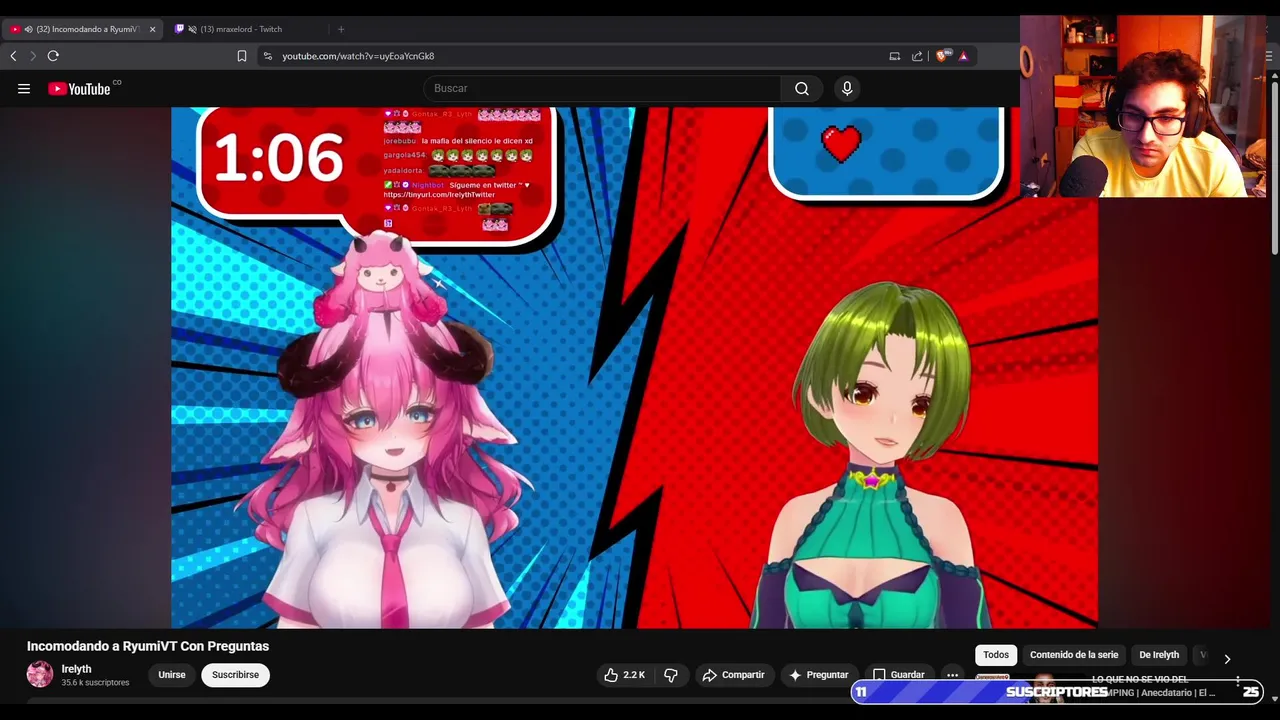
Task: Subscribe with the Suscribirse button
Action: click(236, 675)
